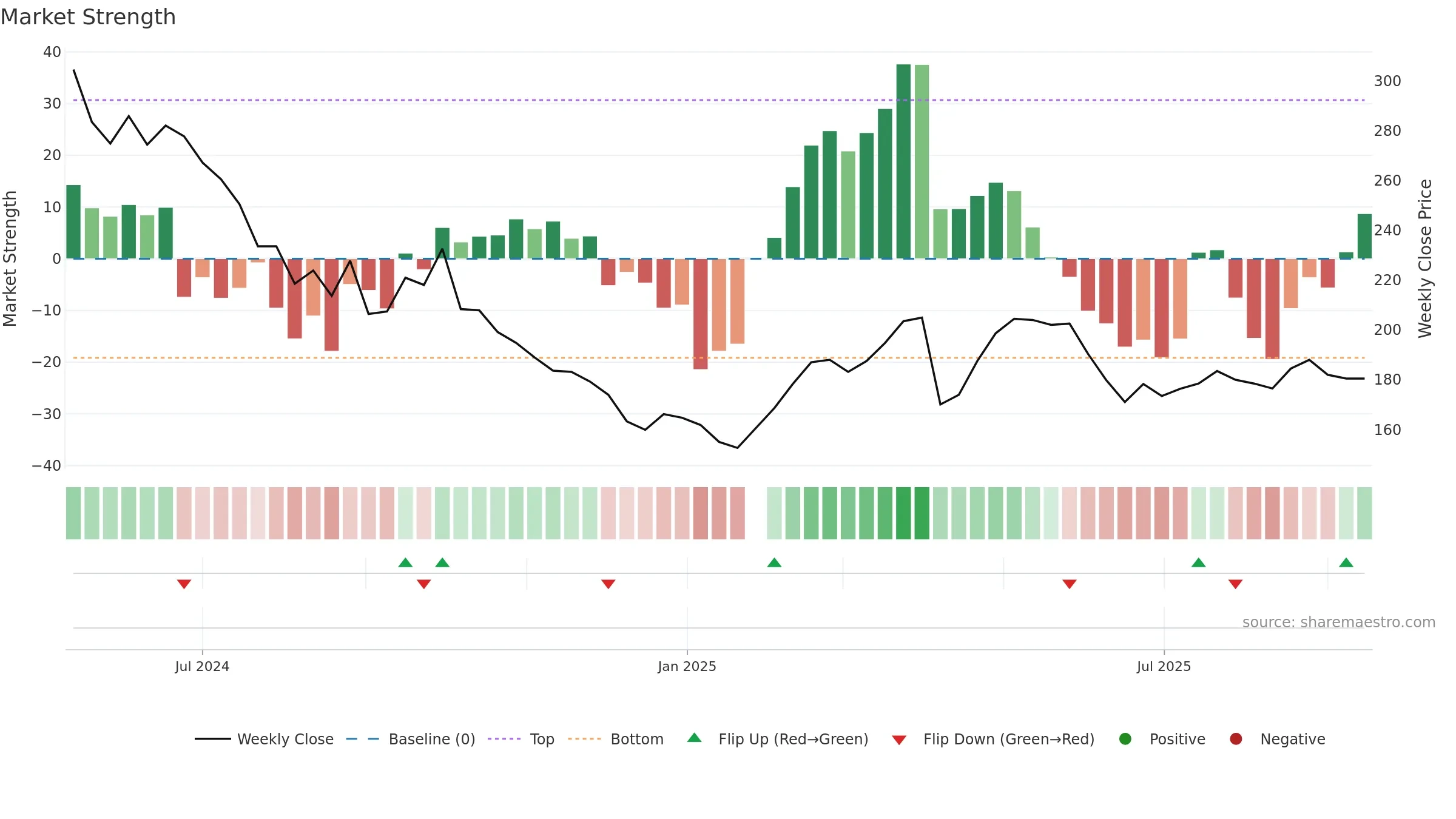Click red triangle icon in Flip Down legend
This screenshot has width=1456, height=819.
click(x=899, y=740)
